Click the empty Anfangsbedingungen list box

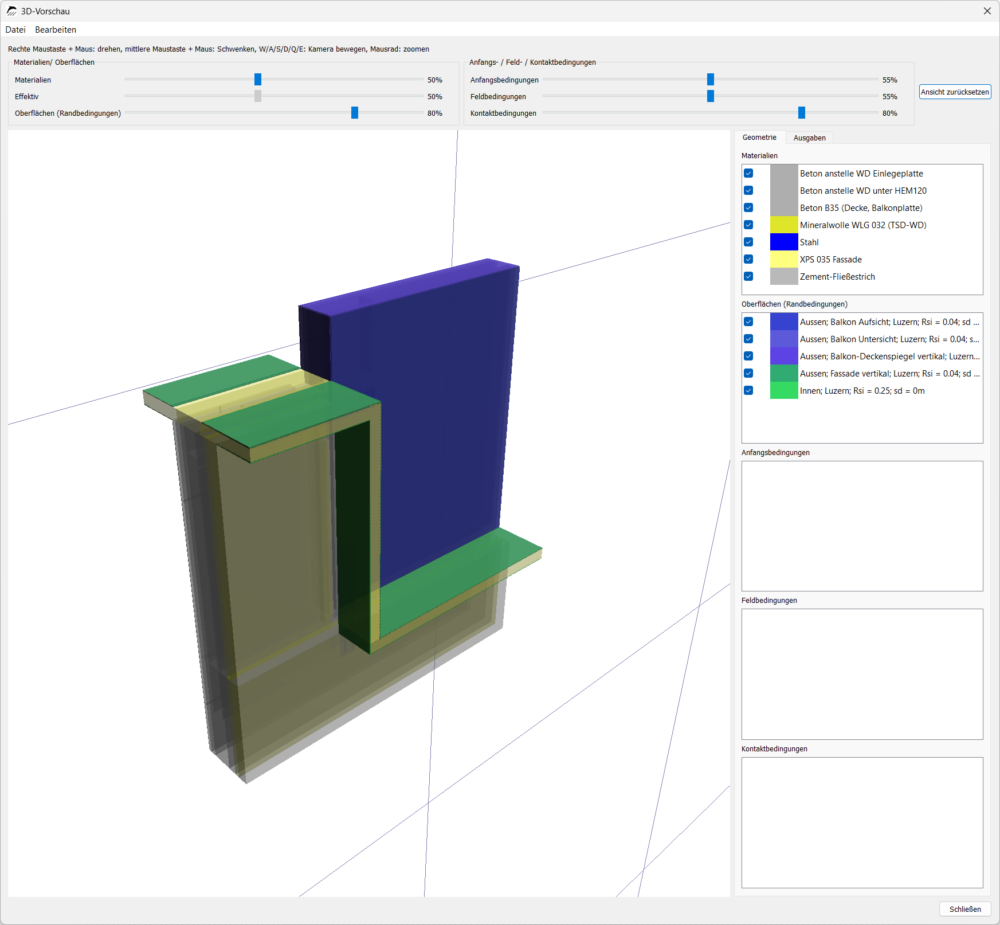(862, 526)
